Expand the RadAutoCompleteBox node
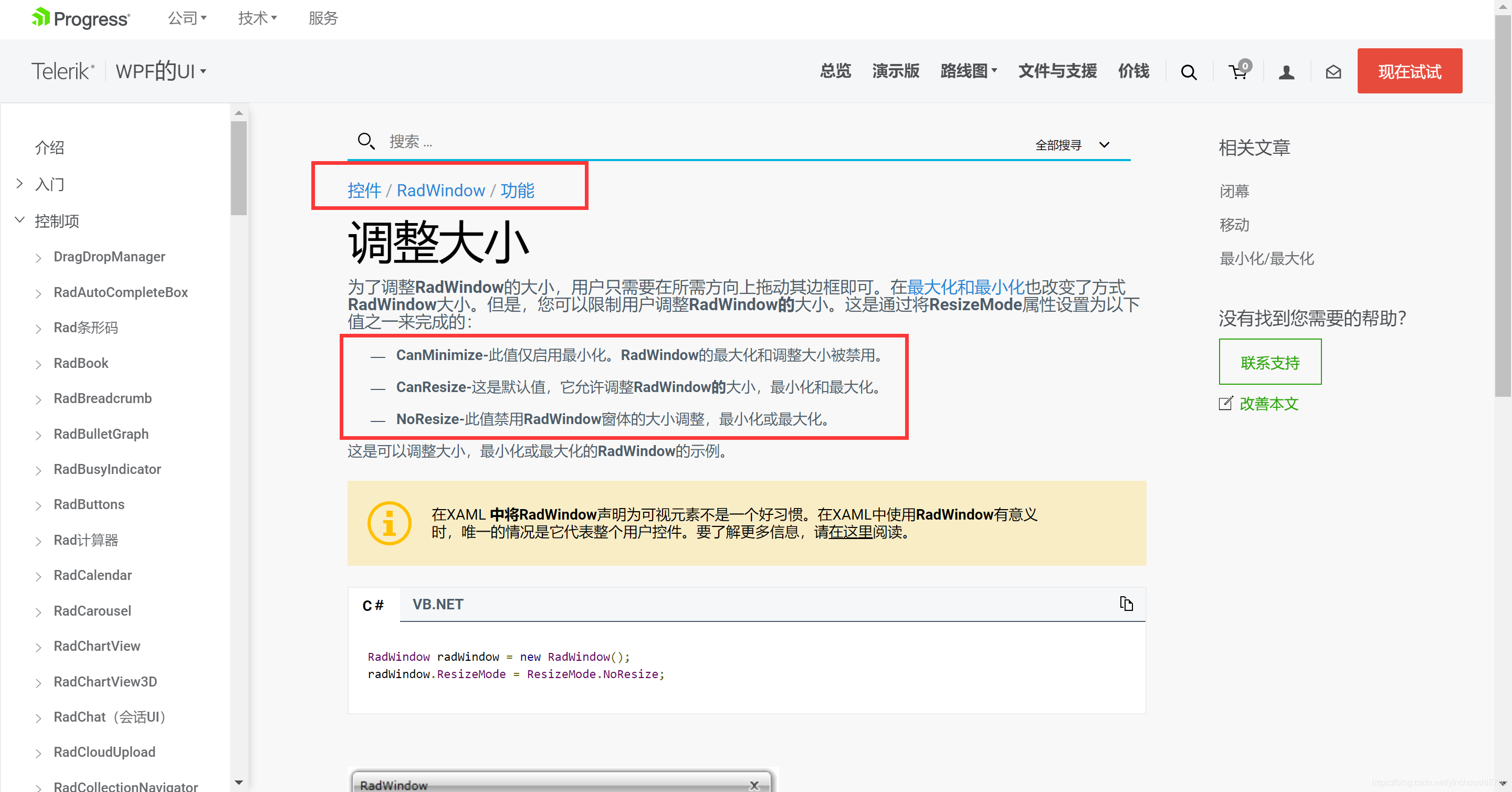This screenshot has width=1512, height=792. [38, 293]
